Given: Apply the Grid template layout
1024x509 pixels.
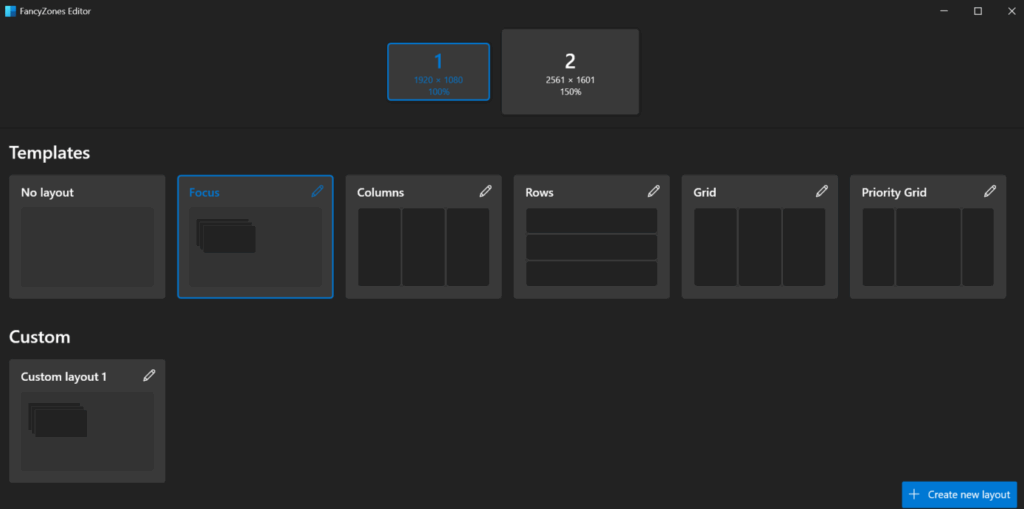Looking at the screenshot, I should point(760,237).
